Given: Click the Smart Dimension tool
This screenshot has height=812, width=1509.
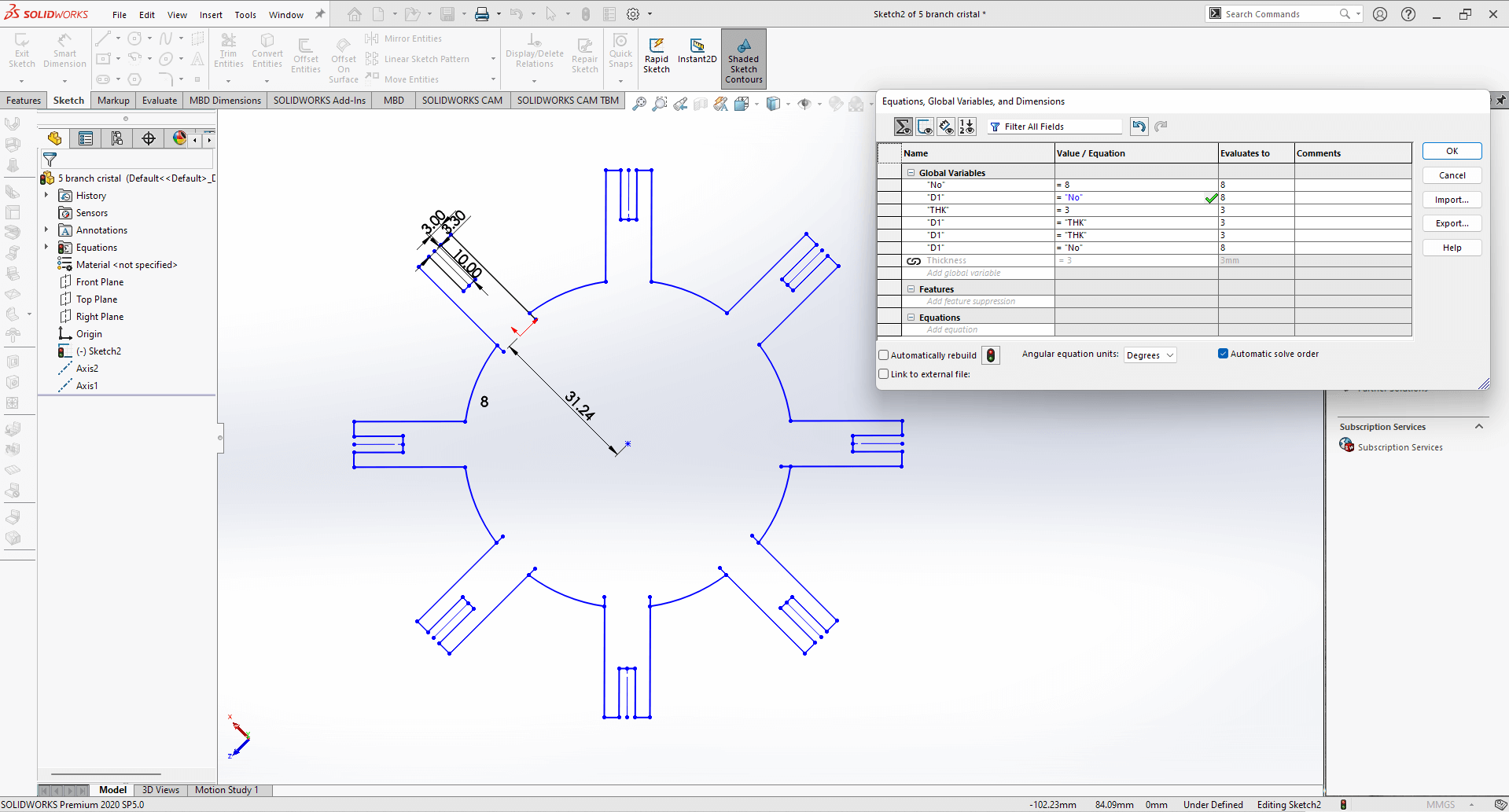Looking at the screenshot, I should point(64,52).
